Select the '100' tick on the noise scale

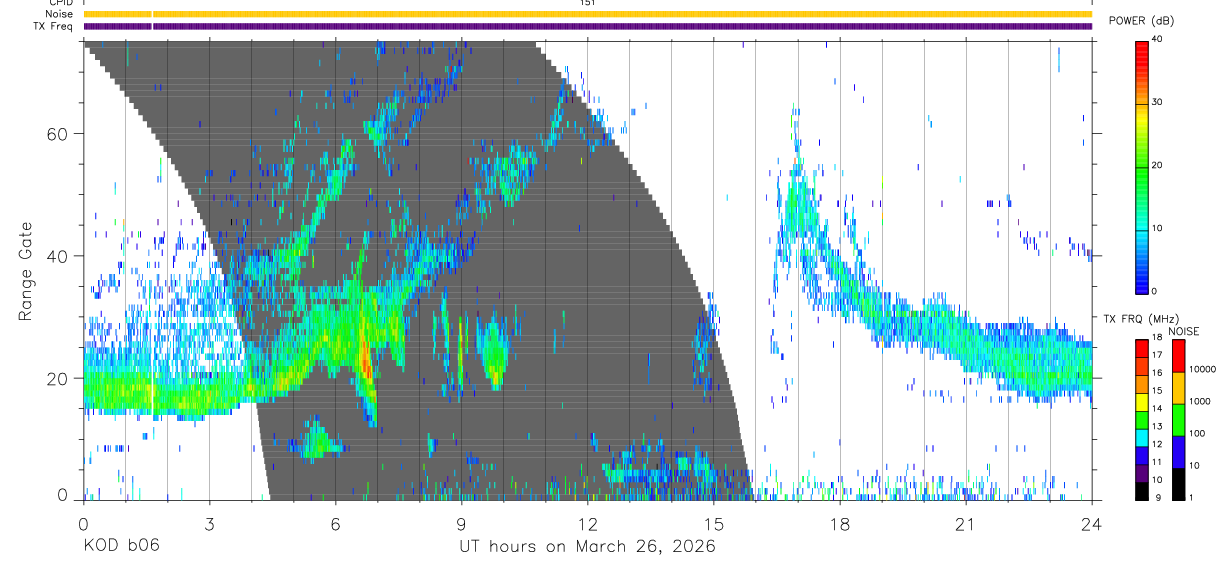point(1195,433)
